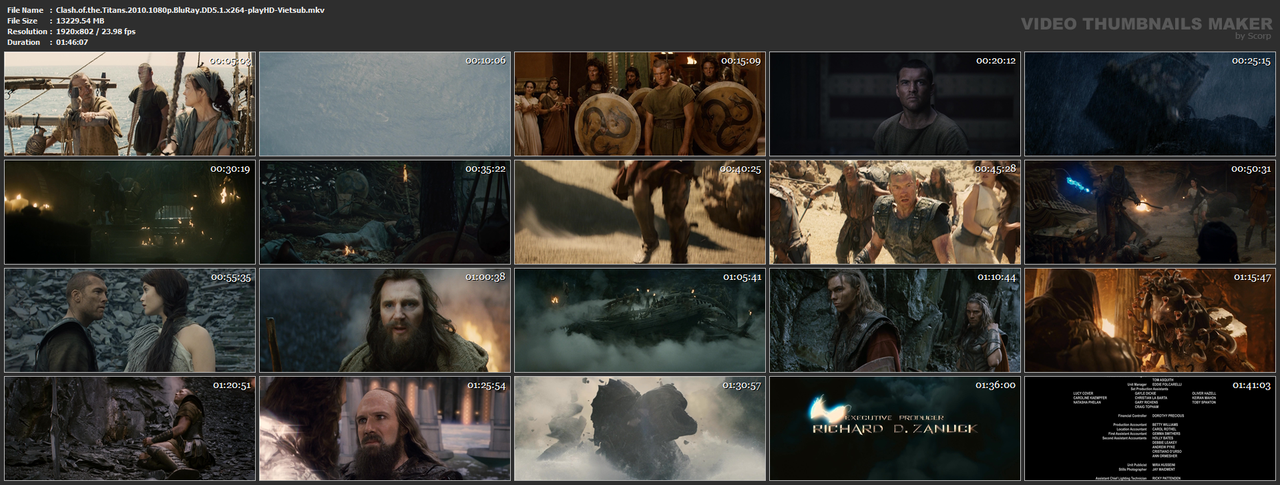Click the floating rocks thumbnail 01:30:57
1280x485 pixels.
(640, 428)
